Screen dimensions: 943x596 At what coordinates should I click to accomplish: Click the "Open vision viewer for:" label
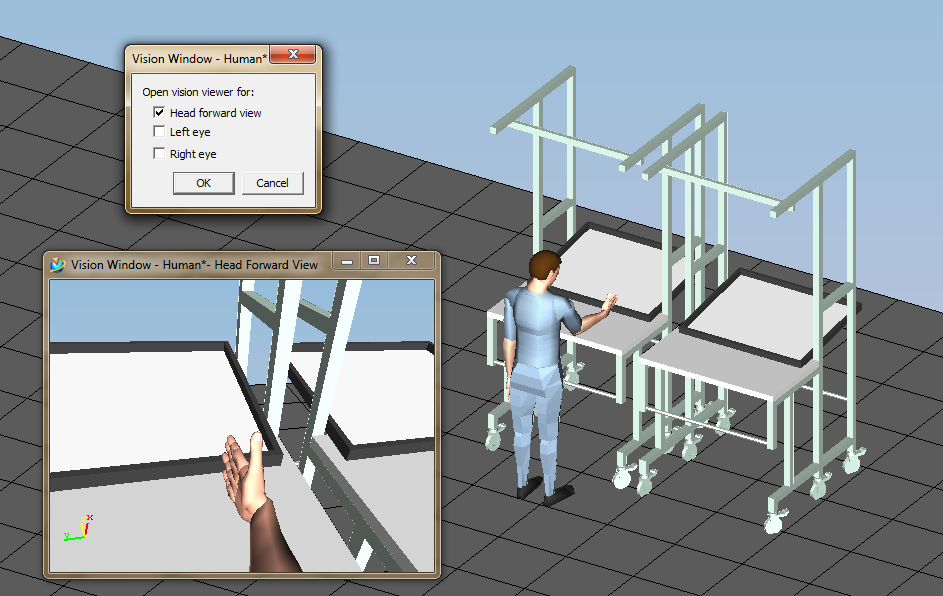pyautogui.click(x=198, y=92)
